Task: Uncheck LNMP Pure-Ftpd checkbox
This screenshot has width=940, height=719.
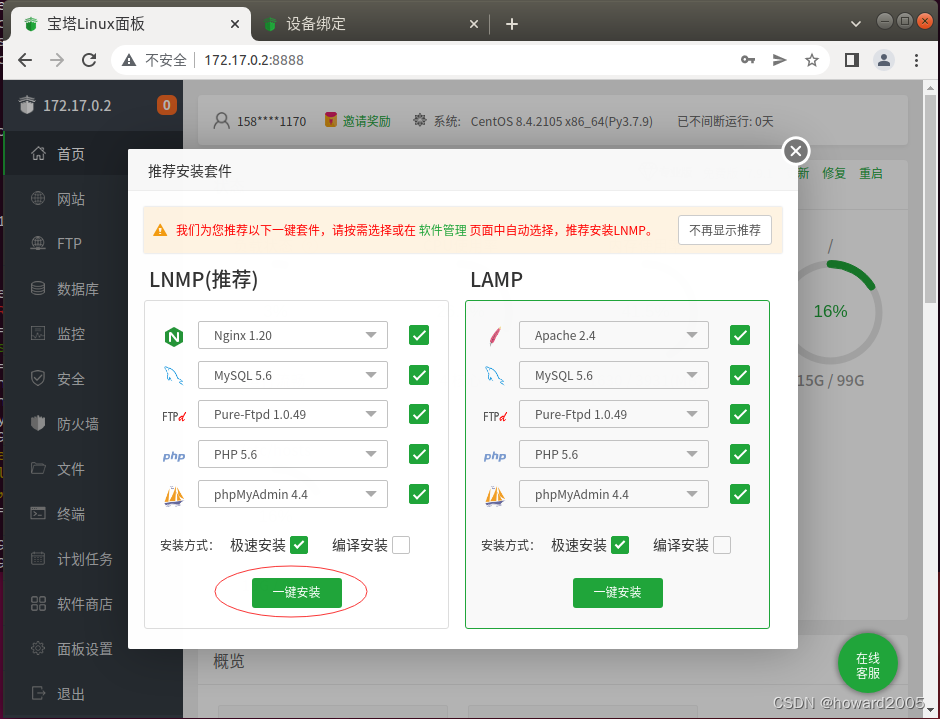Action: pos(418,414)
